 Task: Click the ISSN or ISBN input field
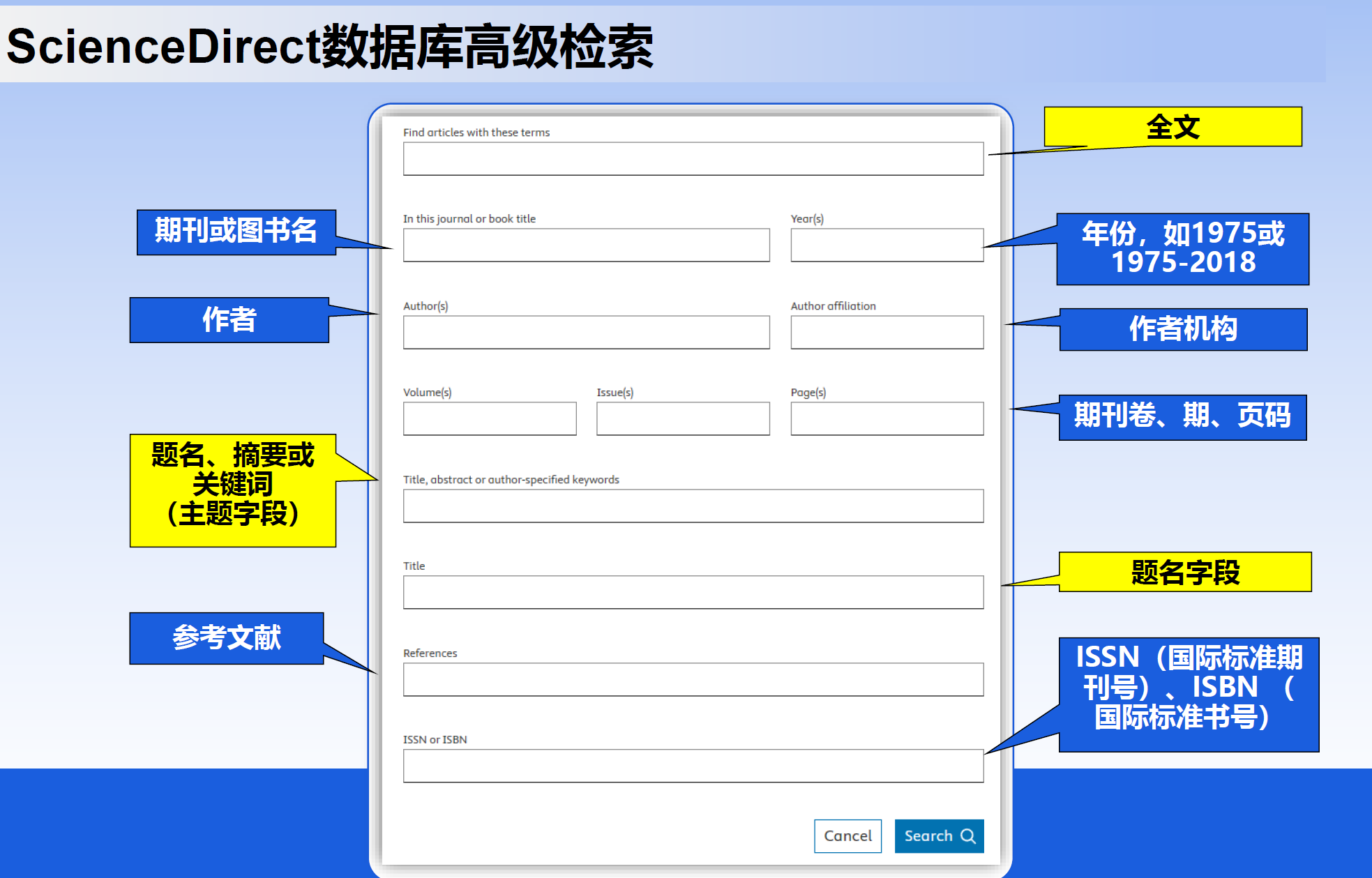click(x=693, y=766)
